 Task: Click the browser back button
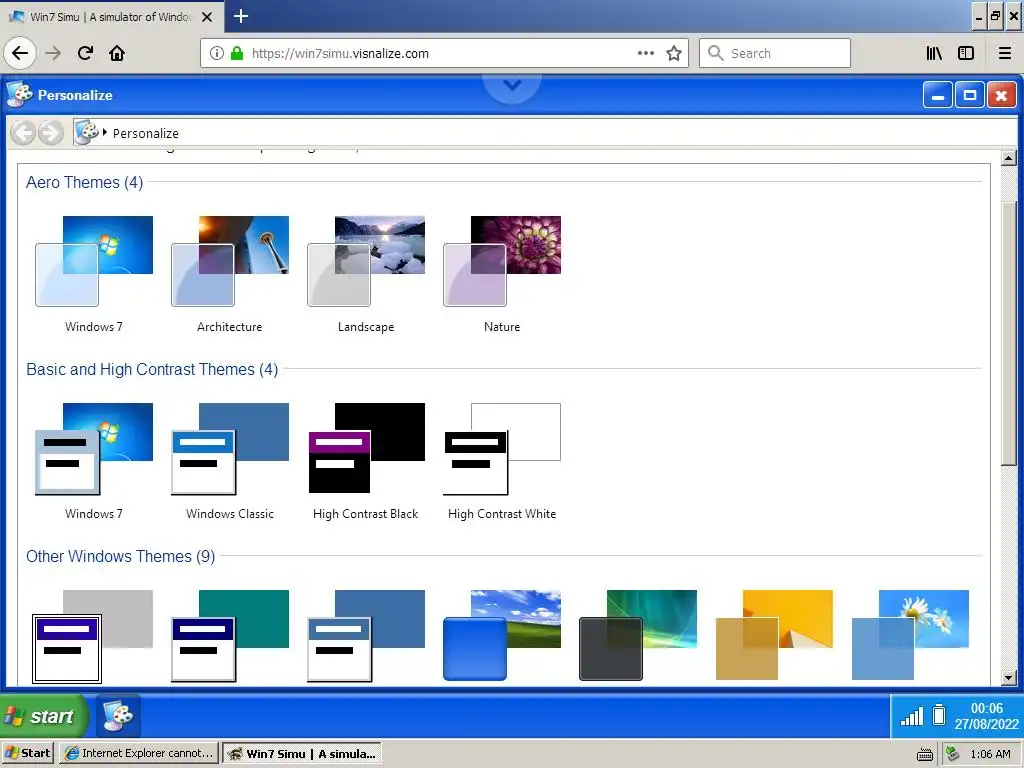pyautogui.click(x=20, y=53)
